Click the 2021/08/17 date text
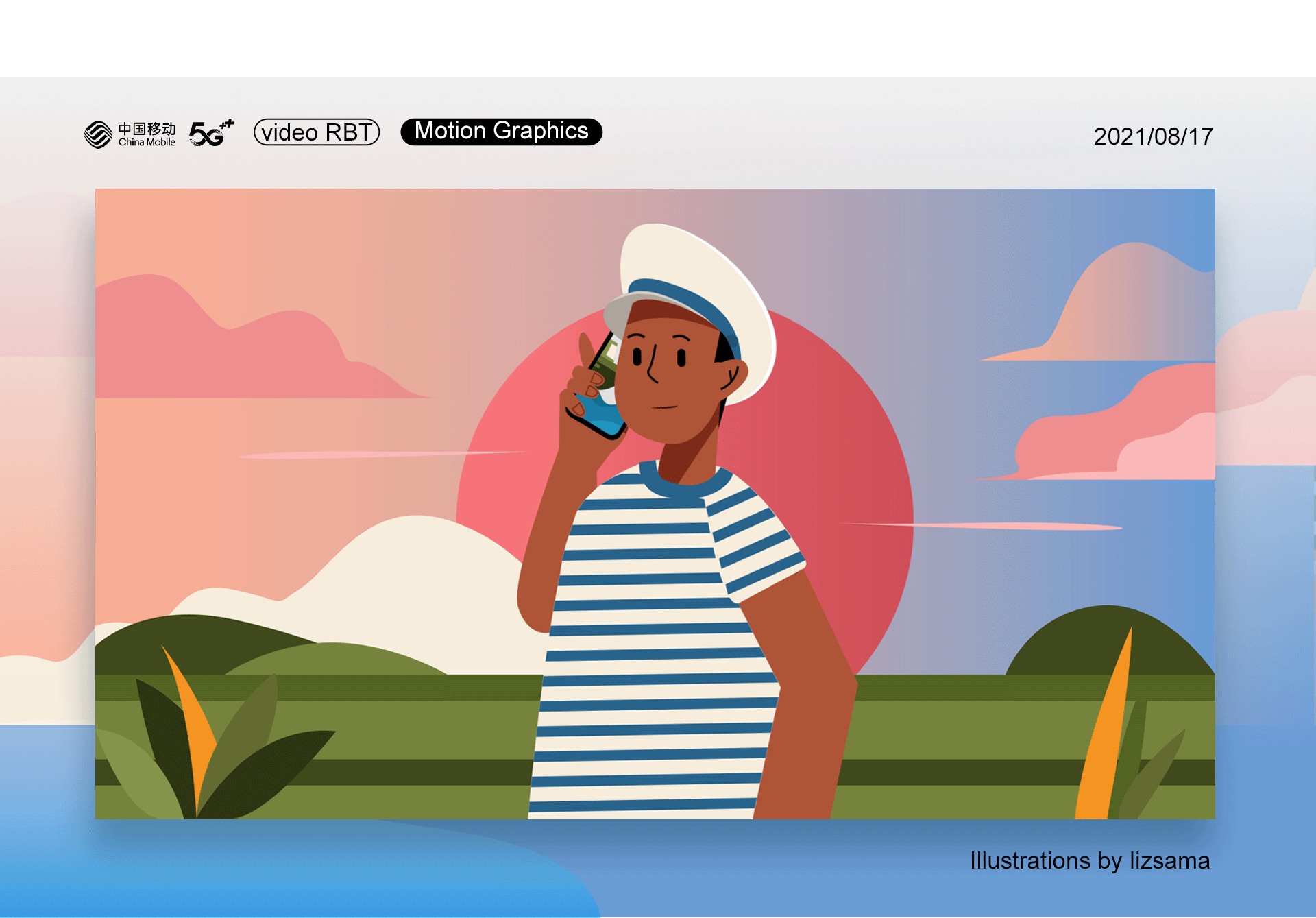The width and height of the screenshot is (1316, 918). coord(1153,136)
